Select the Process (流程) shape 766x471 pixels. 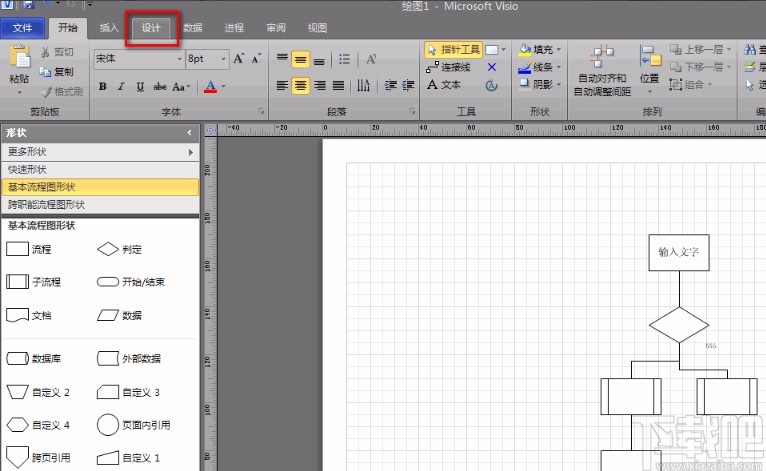[29, 249]
